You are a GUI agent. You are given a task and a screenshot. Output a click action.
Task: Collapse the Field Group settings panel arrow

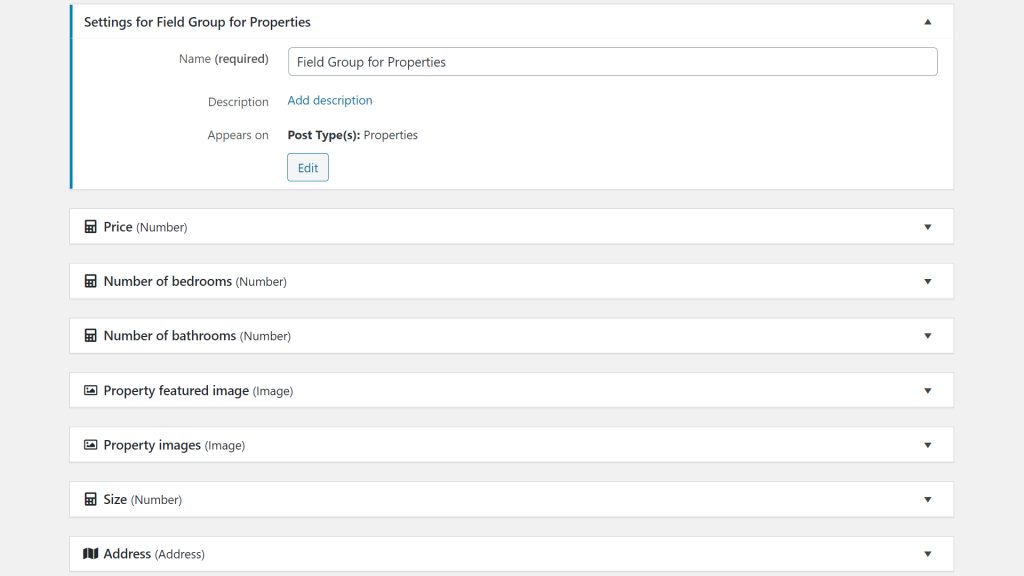927,22
